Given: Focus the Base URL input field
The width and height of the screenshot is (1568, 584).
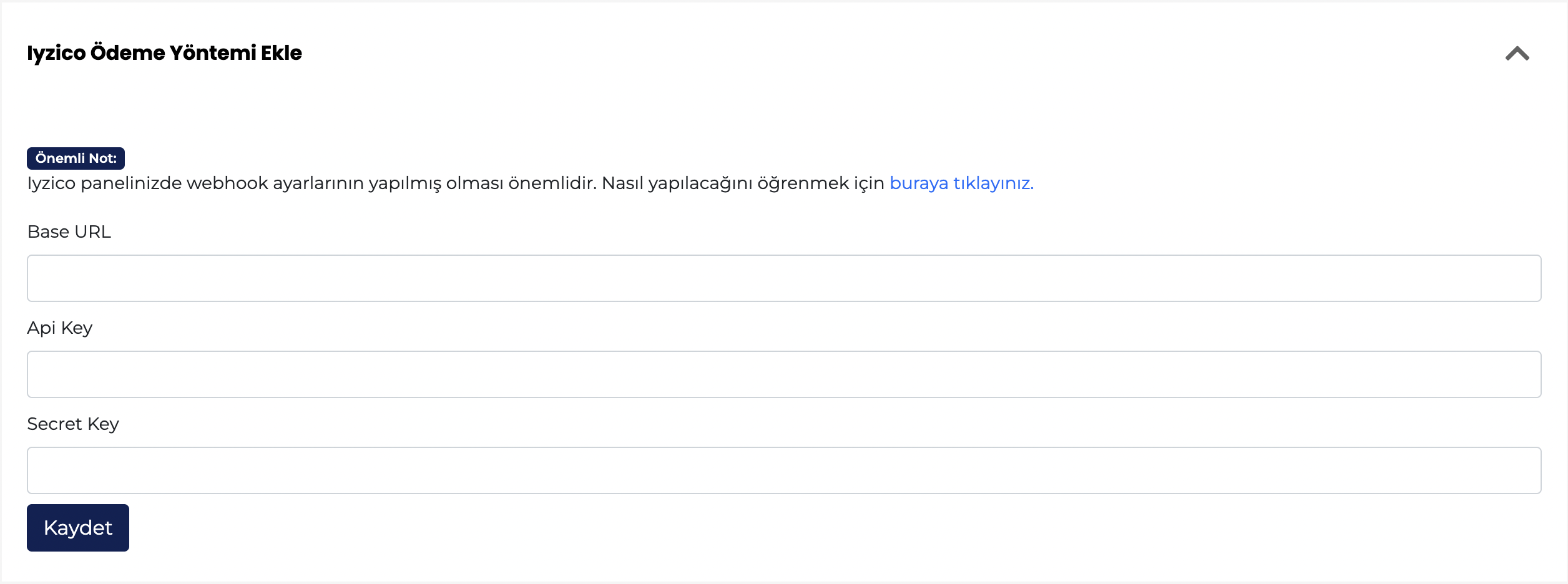Looking at the screenshot, I should (783, 278).
